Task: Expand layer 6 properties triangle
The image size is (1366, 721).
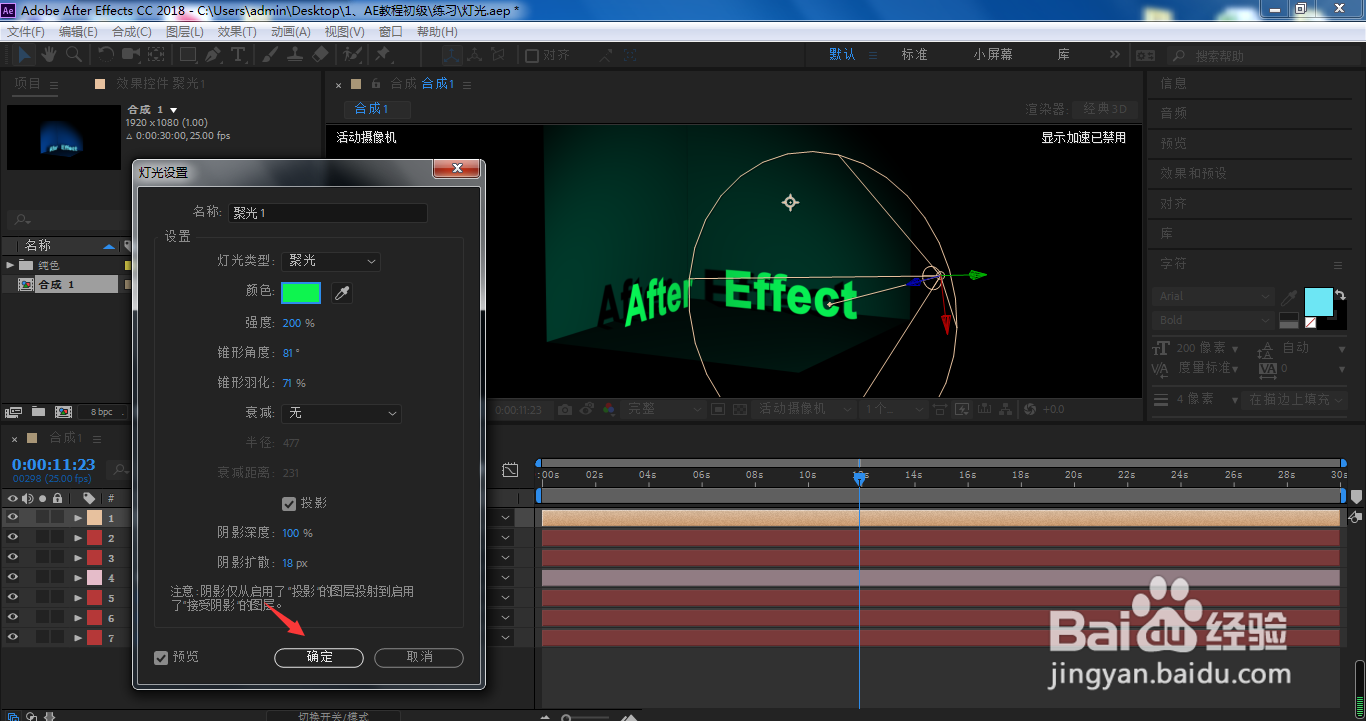Action: 77,618
